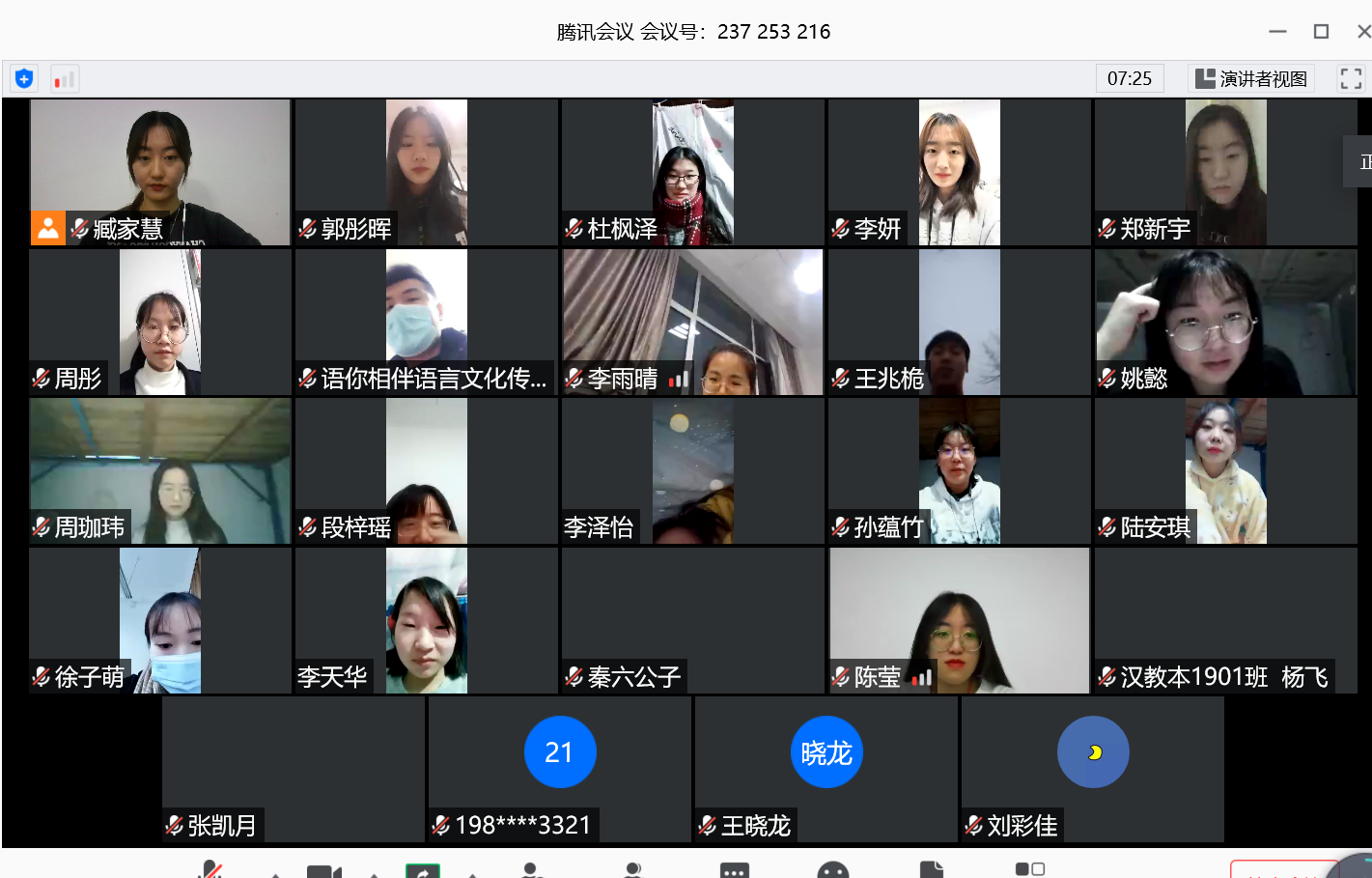The image size is (1372, 878).
Task: Click the muted mic icon for 周彤
Action: pyautogui.click(x=42, y=379)
